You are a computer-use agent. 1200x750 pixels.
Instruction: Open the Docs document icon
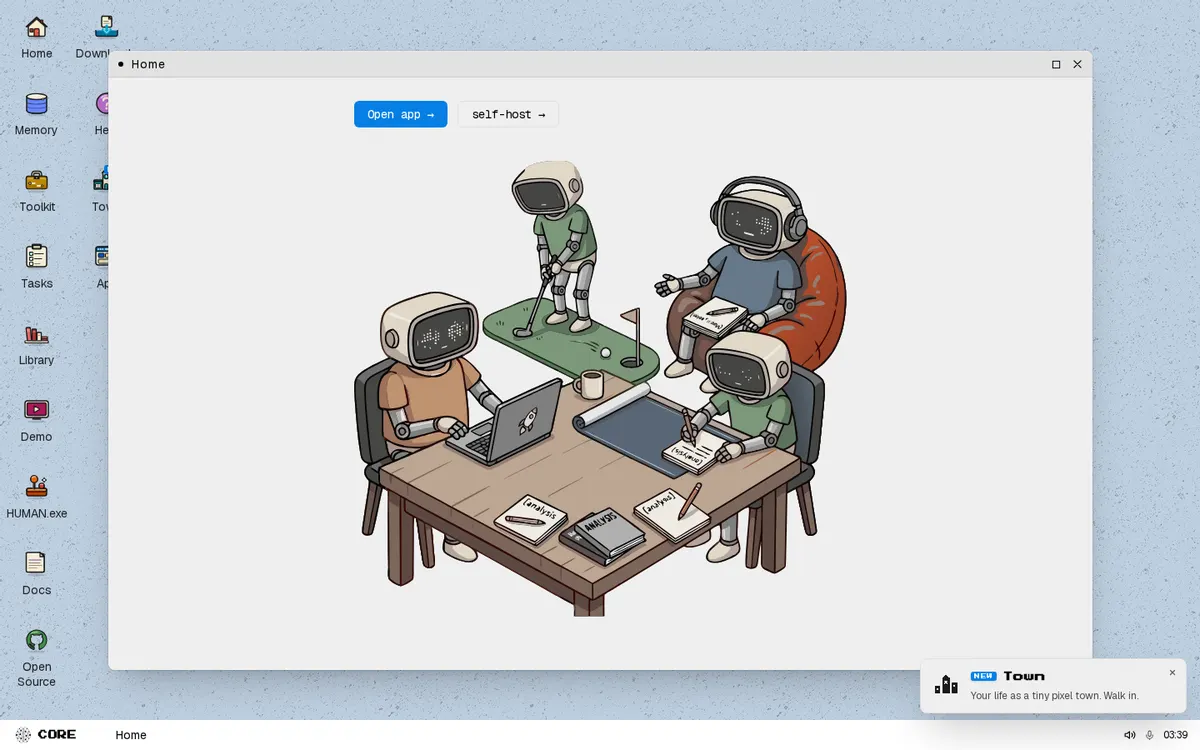click(x=36, y=574)
